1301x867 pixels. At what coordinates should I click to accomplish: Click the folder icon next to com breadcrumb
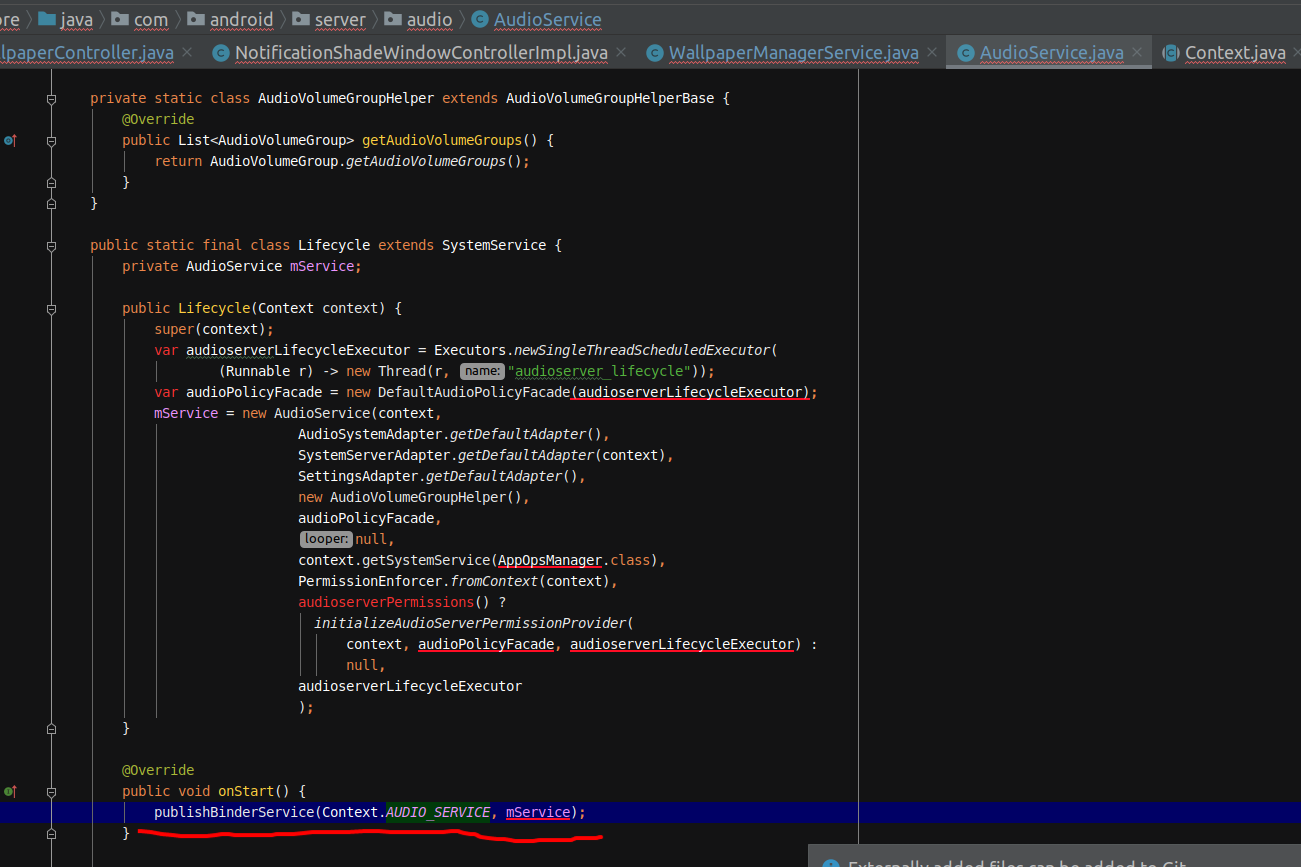click(x=120, y=19)
